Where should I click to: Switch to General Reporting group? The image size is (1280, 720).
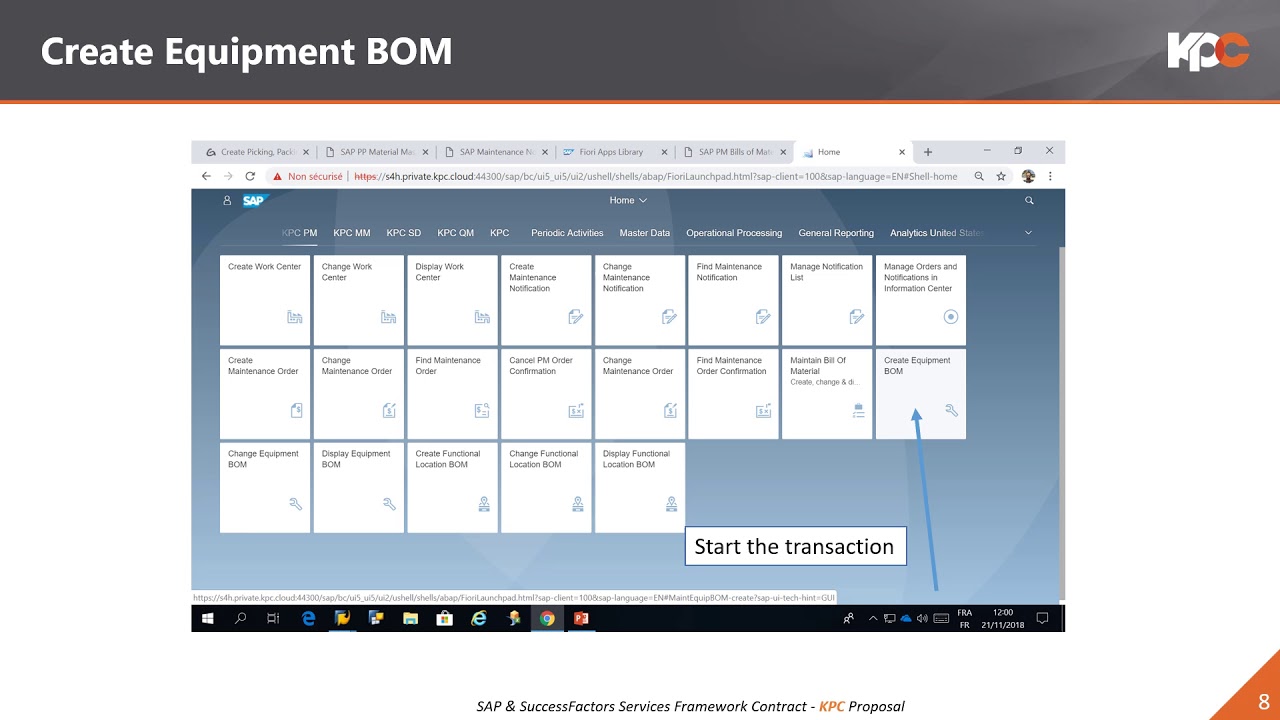pyautogui.click(x=836, y=233)
